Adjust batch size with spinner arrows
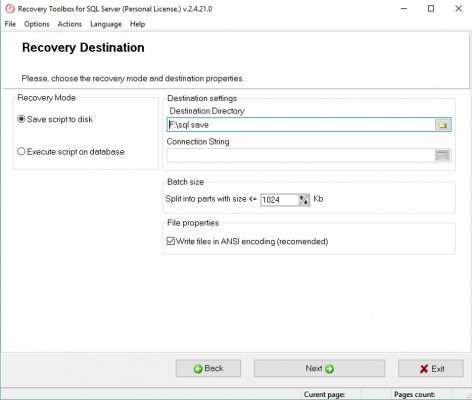 (304, 200)
